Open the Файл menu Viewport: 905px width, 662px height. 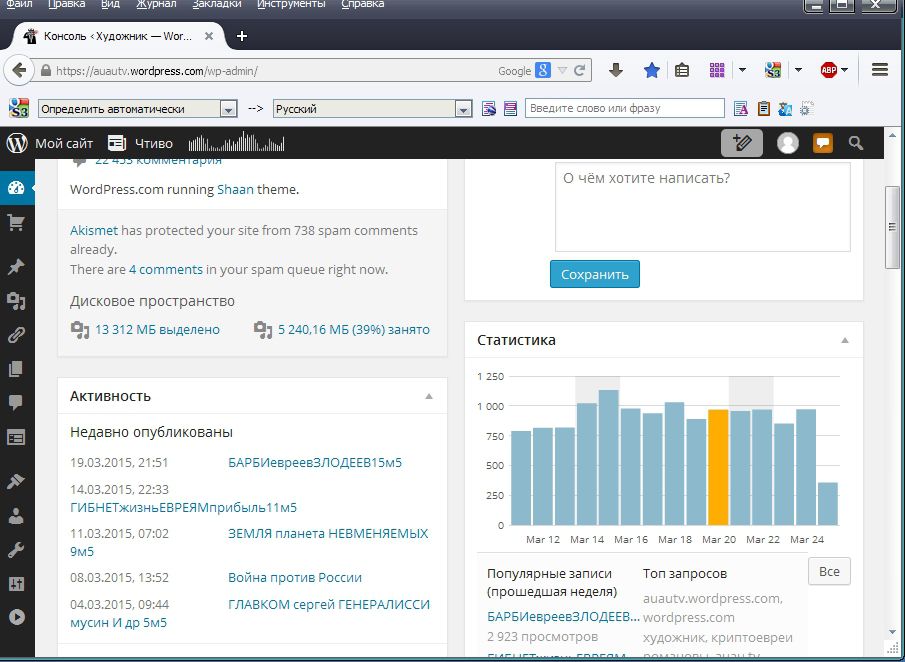point(19,4)
